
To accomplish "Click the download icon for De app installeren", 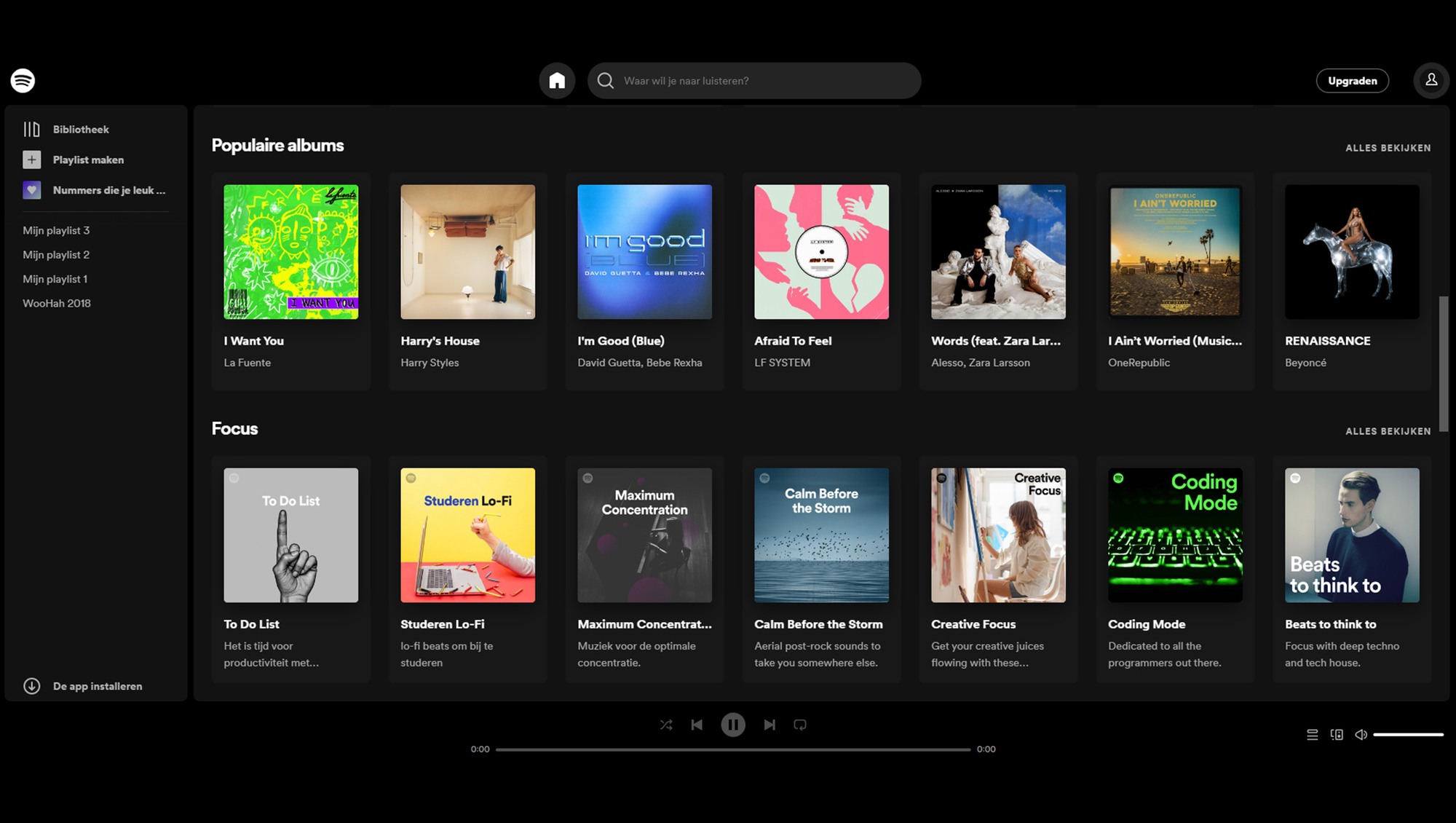I will (x=31, y=686).
